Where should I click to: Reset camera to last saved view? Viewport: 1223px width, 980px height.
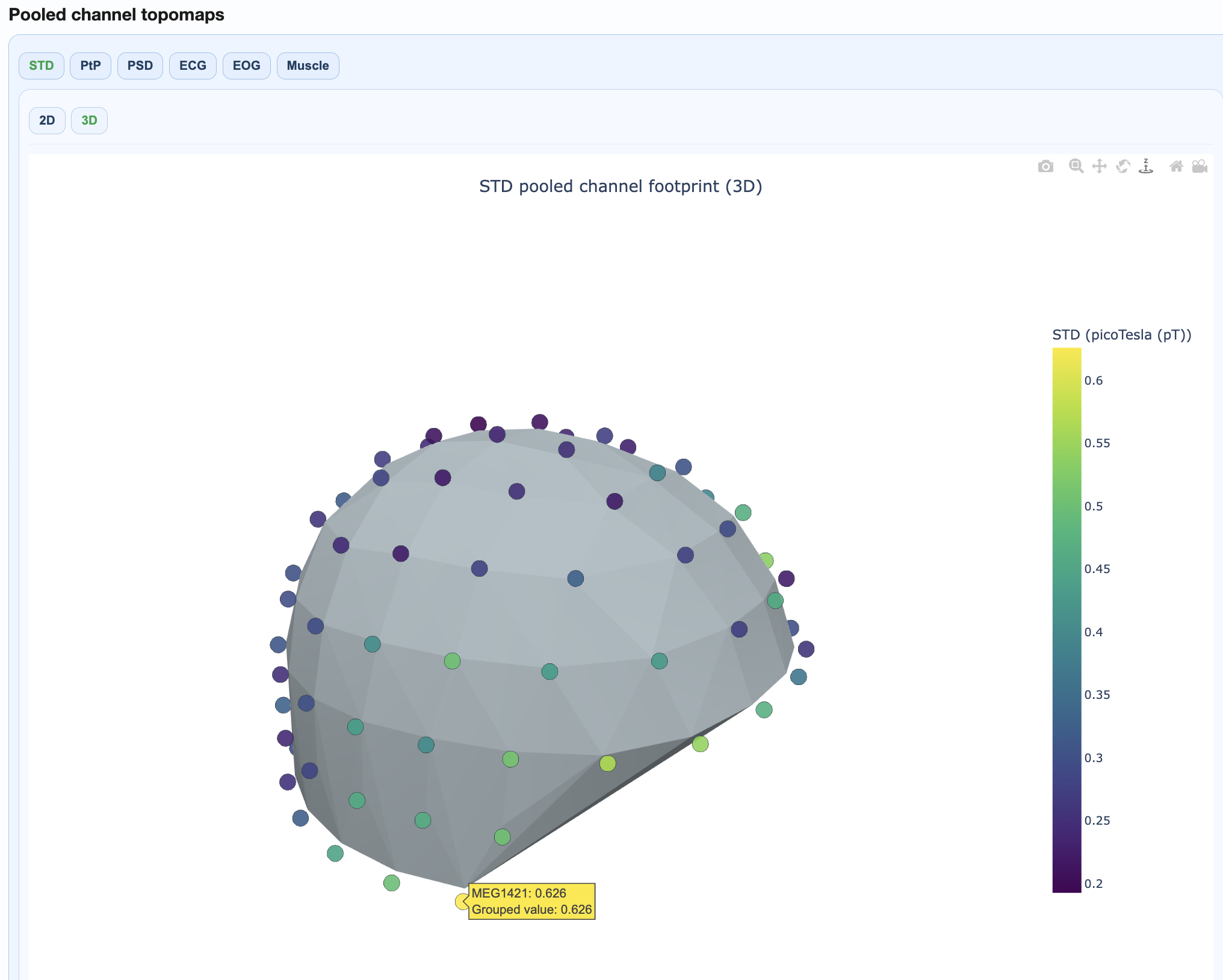click(1200, 166)
